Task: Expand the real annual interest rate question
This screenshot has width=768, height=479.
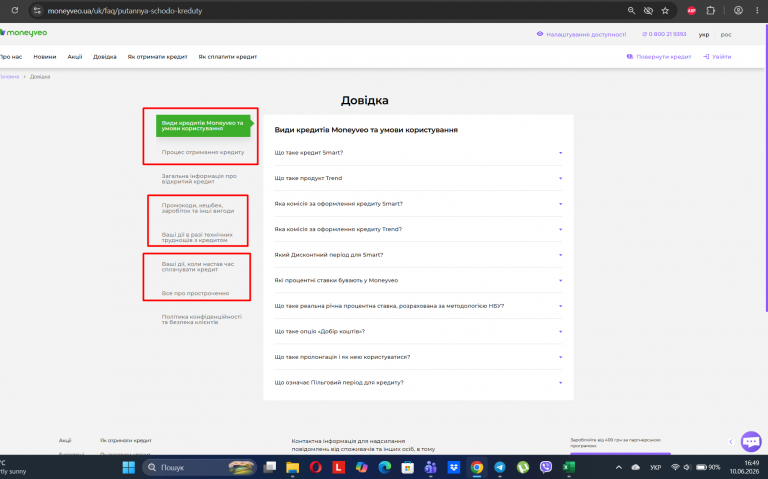Action: click(418, 306)
